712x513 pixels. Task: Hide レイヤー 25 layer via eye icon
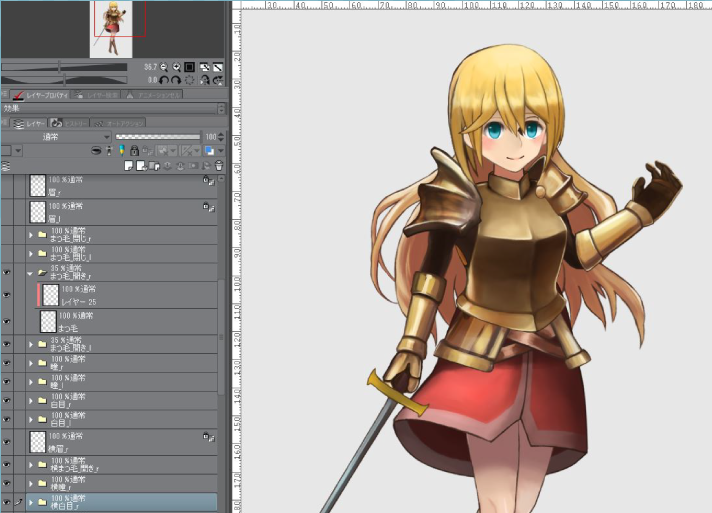pyautogui.click(x=6, y=295)
